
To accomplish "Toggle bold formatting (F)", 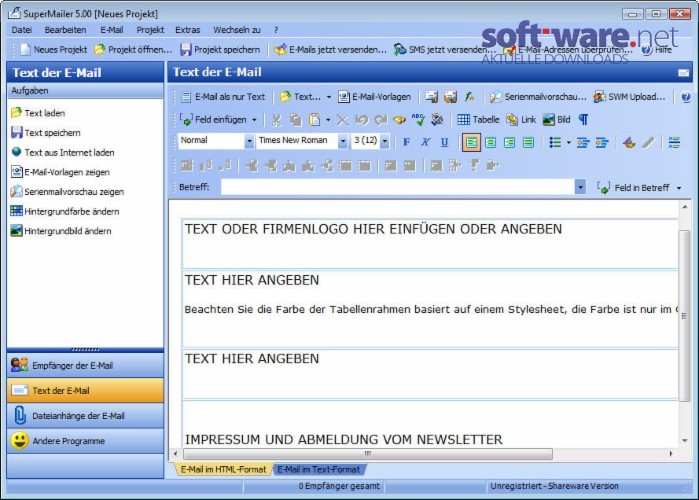I will tap(406, 143).
